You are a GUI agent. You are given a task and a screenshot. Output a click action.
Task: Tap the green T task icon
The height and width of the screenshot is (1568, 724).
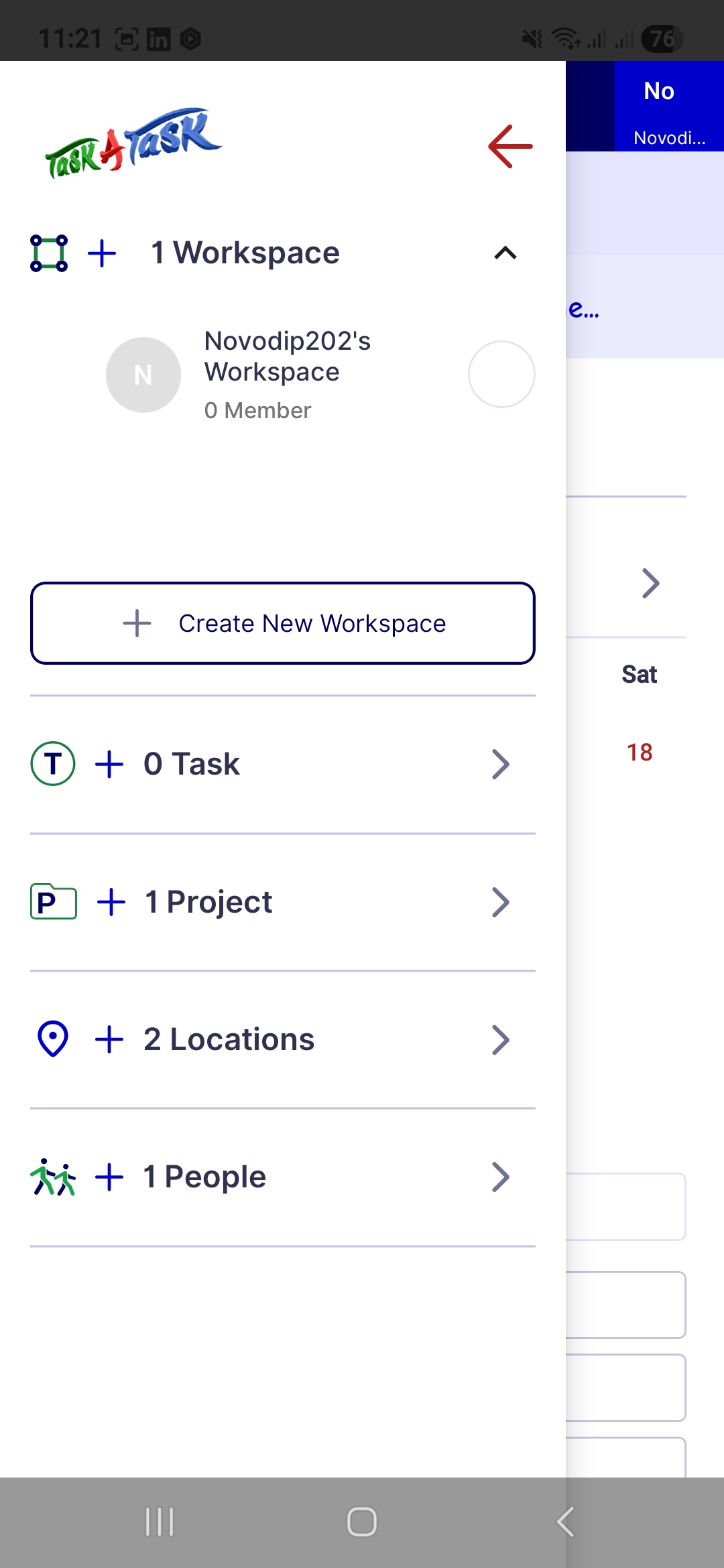tap(53, 764)
